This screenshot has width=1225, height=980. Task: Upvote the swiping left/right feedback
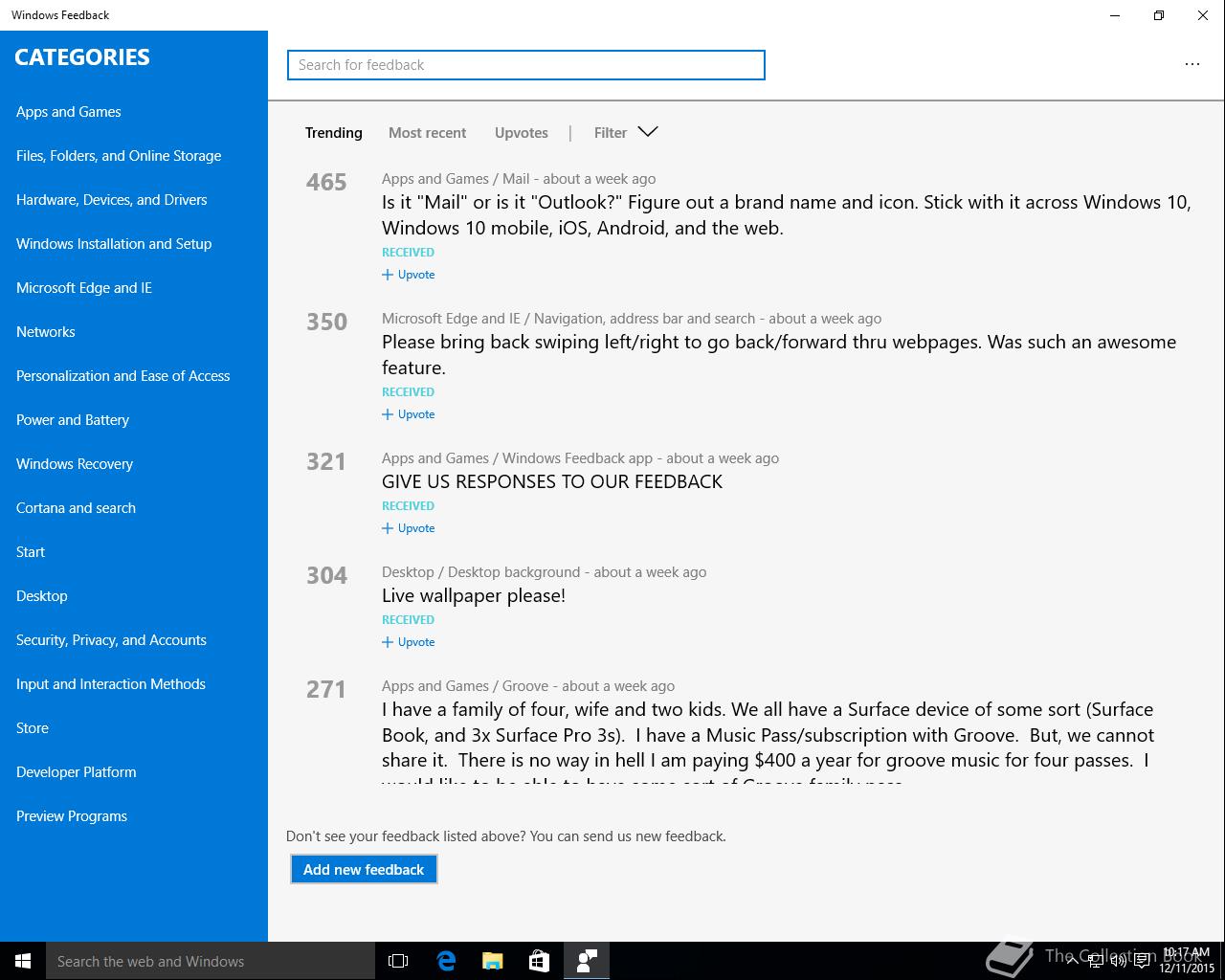409,414
